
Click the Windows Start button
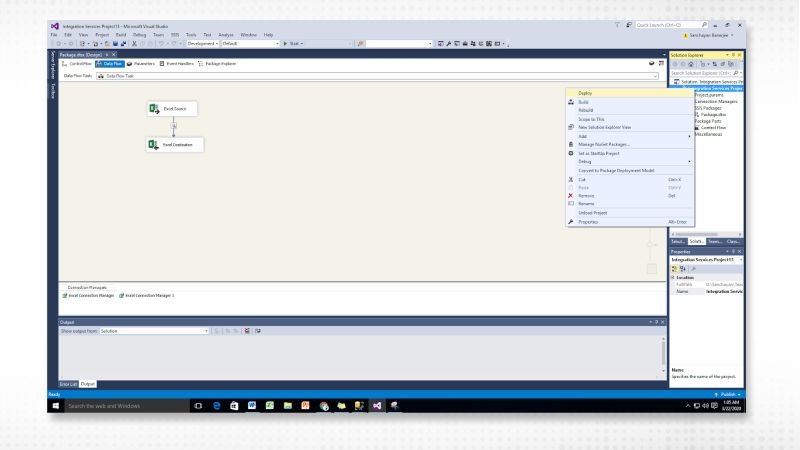[x=56, y=406]
